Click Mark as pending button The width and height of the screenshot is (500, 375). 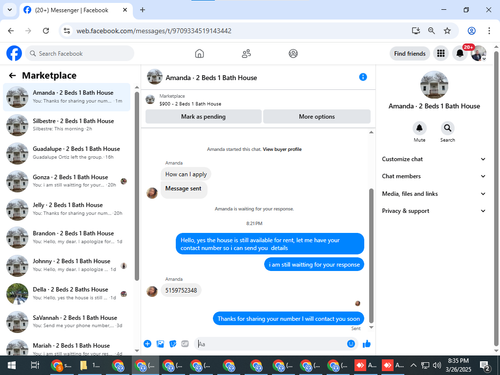tap(203, 117)
